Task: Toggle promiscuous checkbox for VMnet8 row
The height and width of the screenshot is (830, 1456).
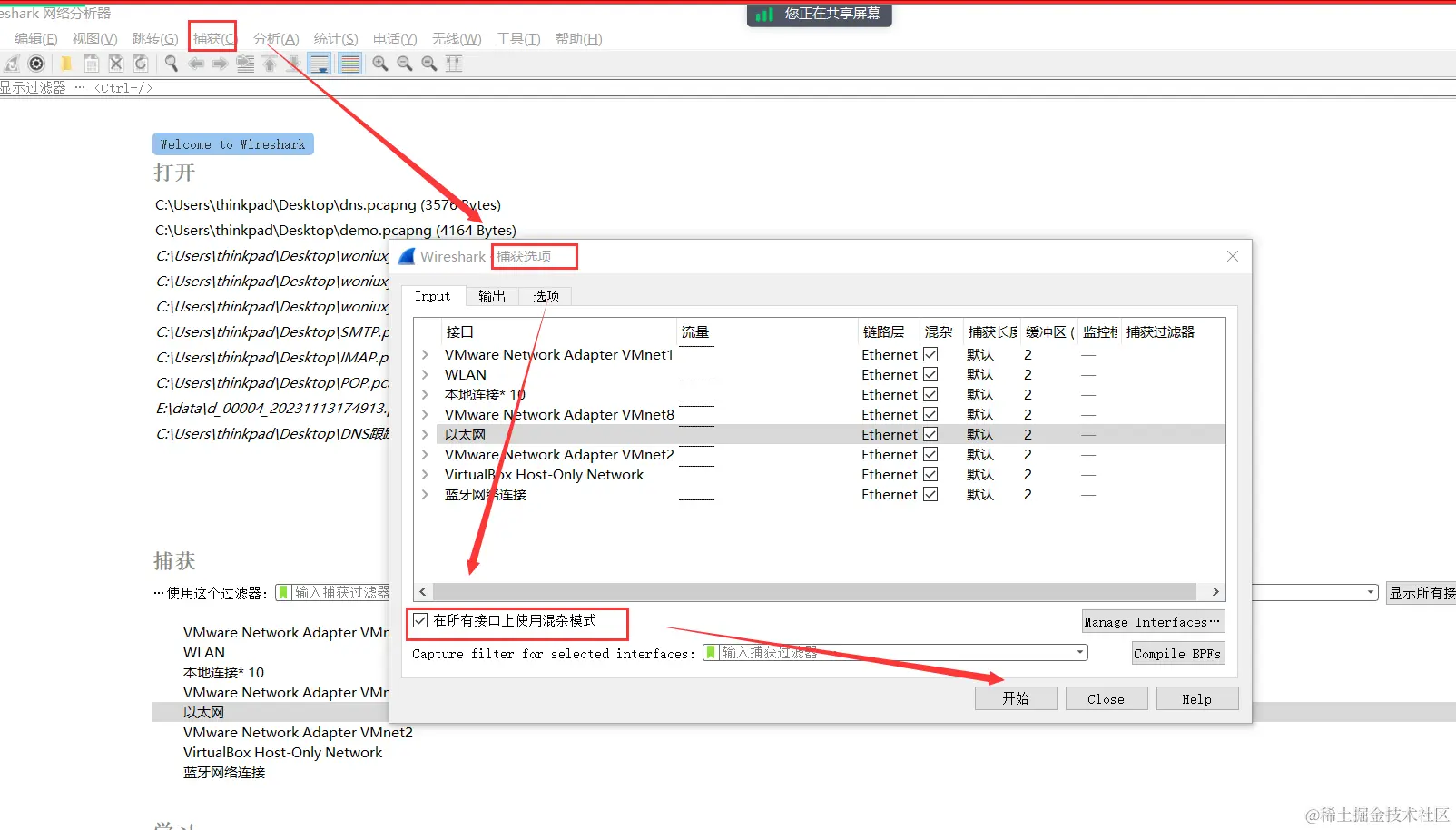Action: [930, 414]
